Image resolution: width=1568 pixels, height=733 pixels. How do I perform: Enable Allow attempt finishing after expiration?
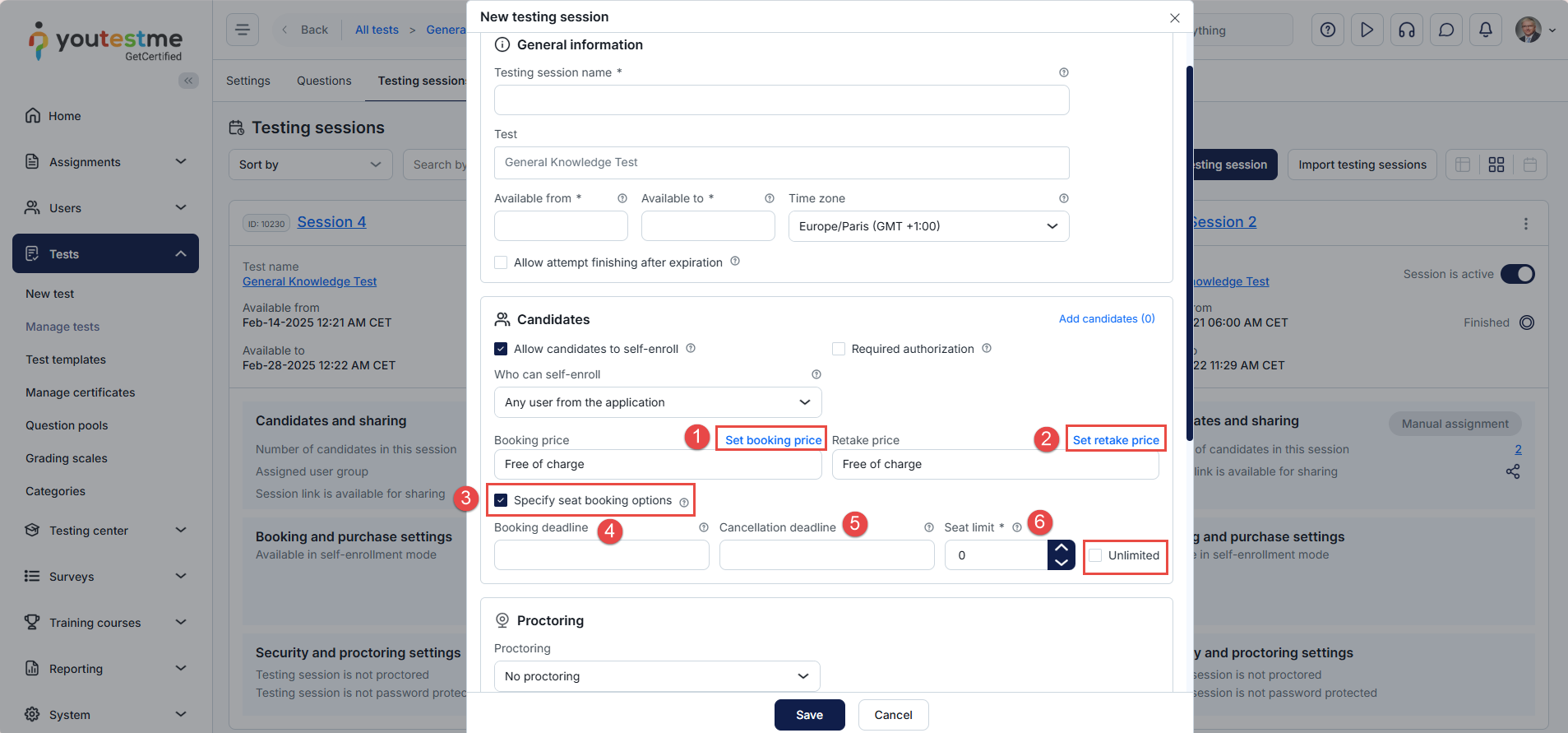(501, 262)
